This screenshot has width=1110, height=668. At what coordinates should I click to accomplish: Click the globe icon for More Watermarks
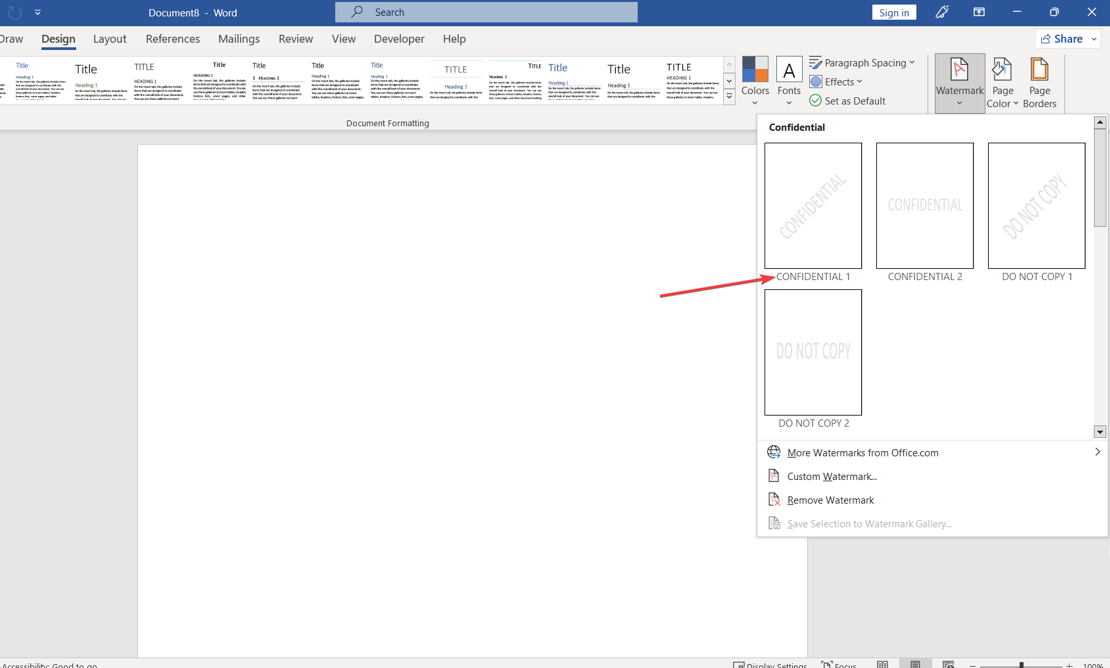coord(774,452)
